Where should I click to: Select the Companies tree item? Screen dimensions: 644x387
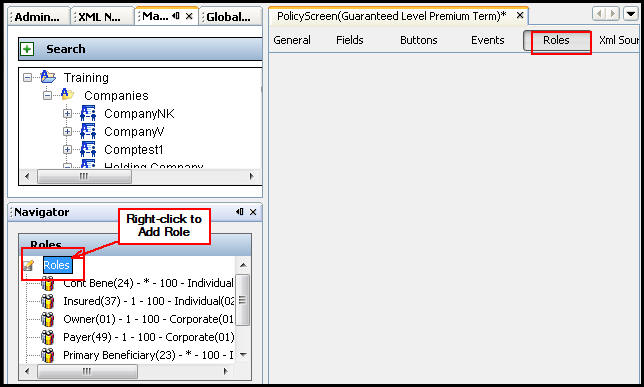coord(116,96)
